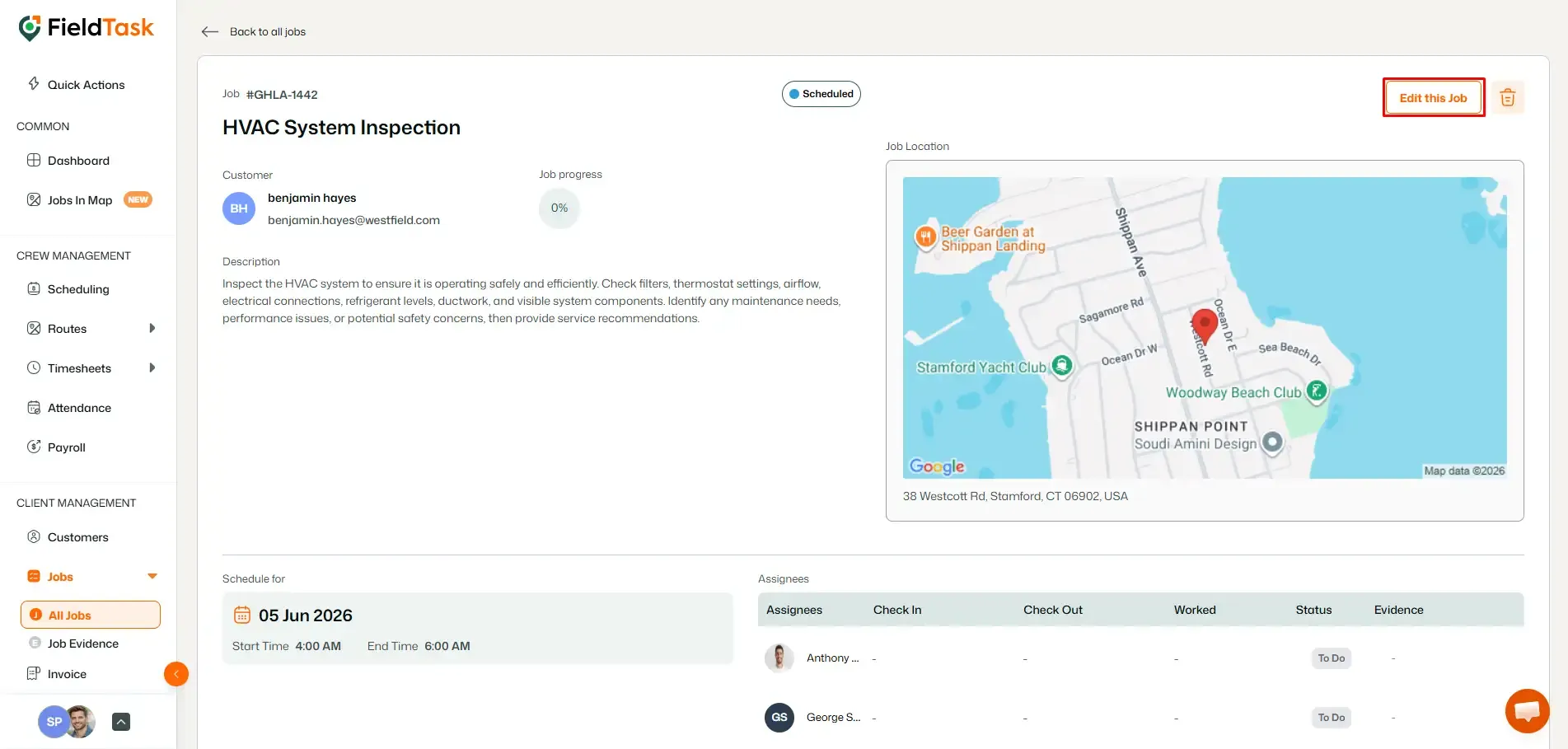
Task: Click the schedule calendar icon
Action: click(242, 615)
